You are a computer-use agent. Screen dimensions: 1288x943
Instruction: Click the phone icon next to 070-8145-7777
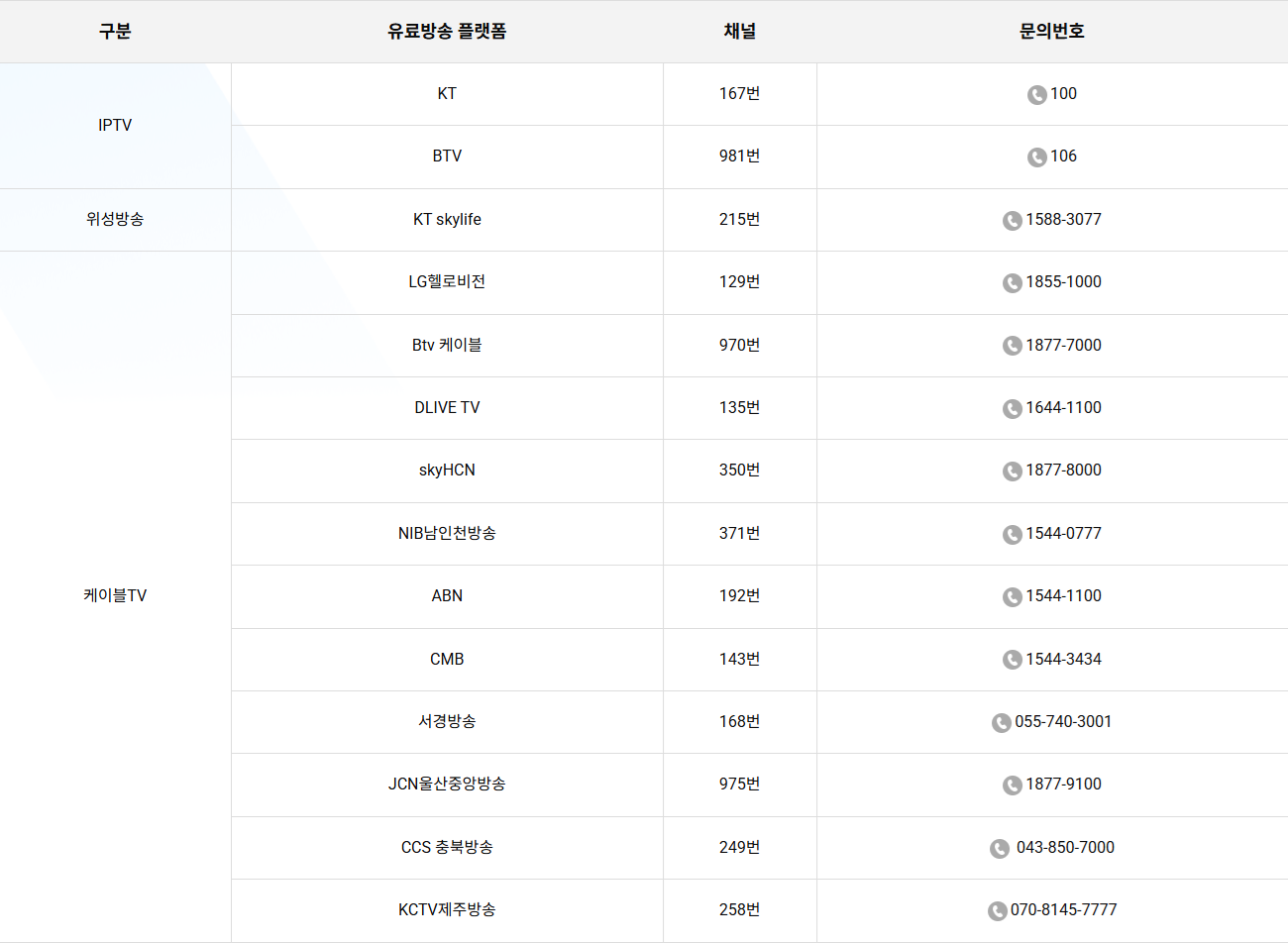tap(998, 911)
